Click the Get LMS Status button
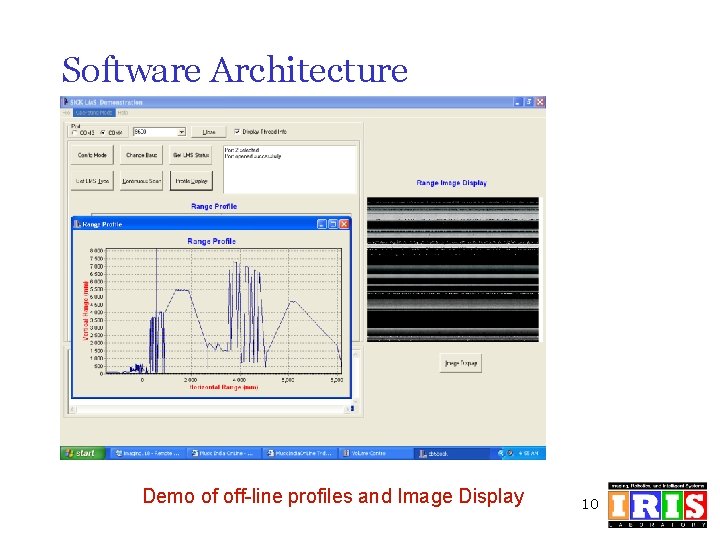 tap(191, 155)
